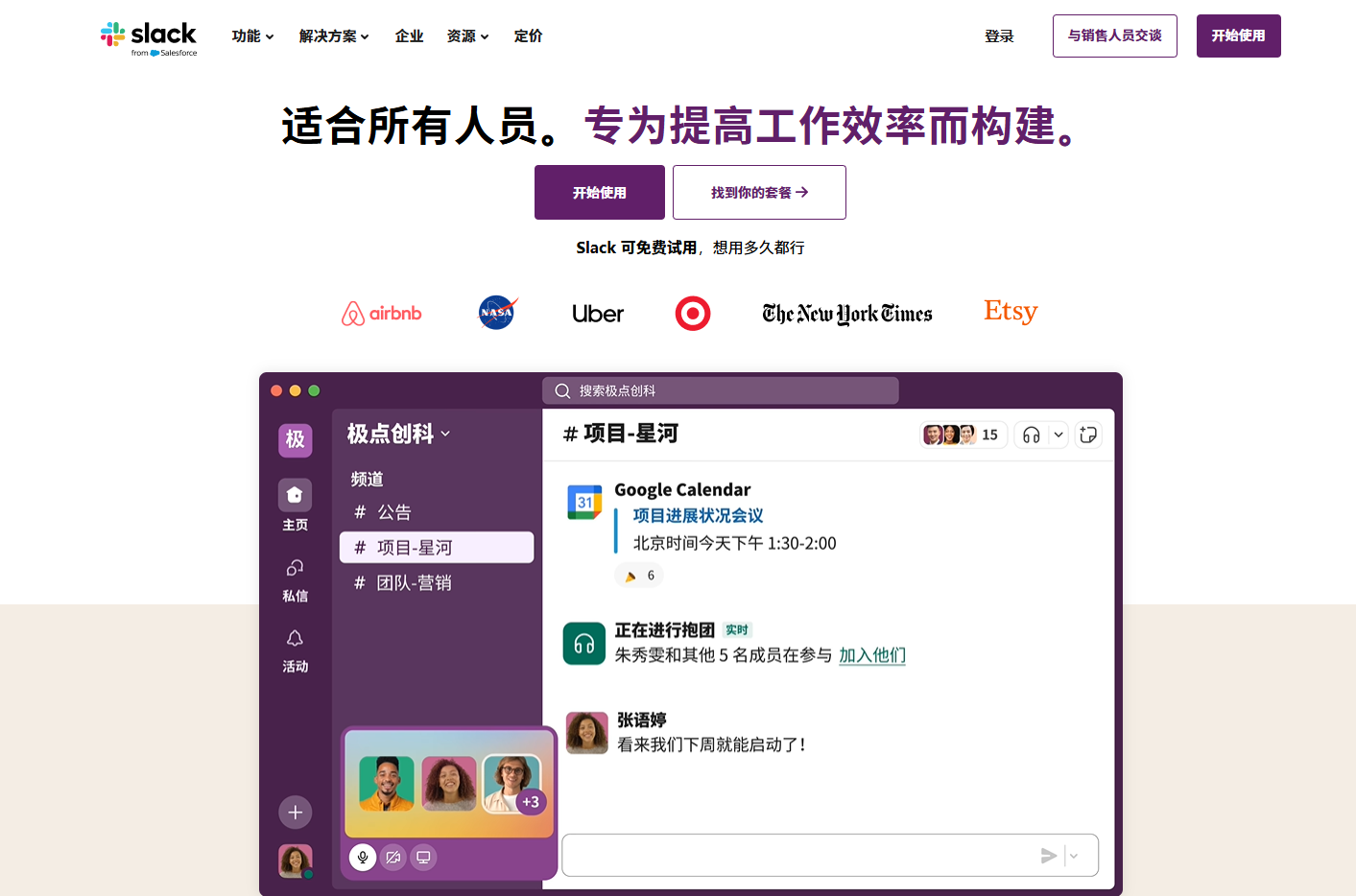Image resolution: width=1356 pixels, height=896 pixels.
Task: Click the +3 participants badge
Action: pyautogui.click(x=531, y=802)
